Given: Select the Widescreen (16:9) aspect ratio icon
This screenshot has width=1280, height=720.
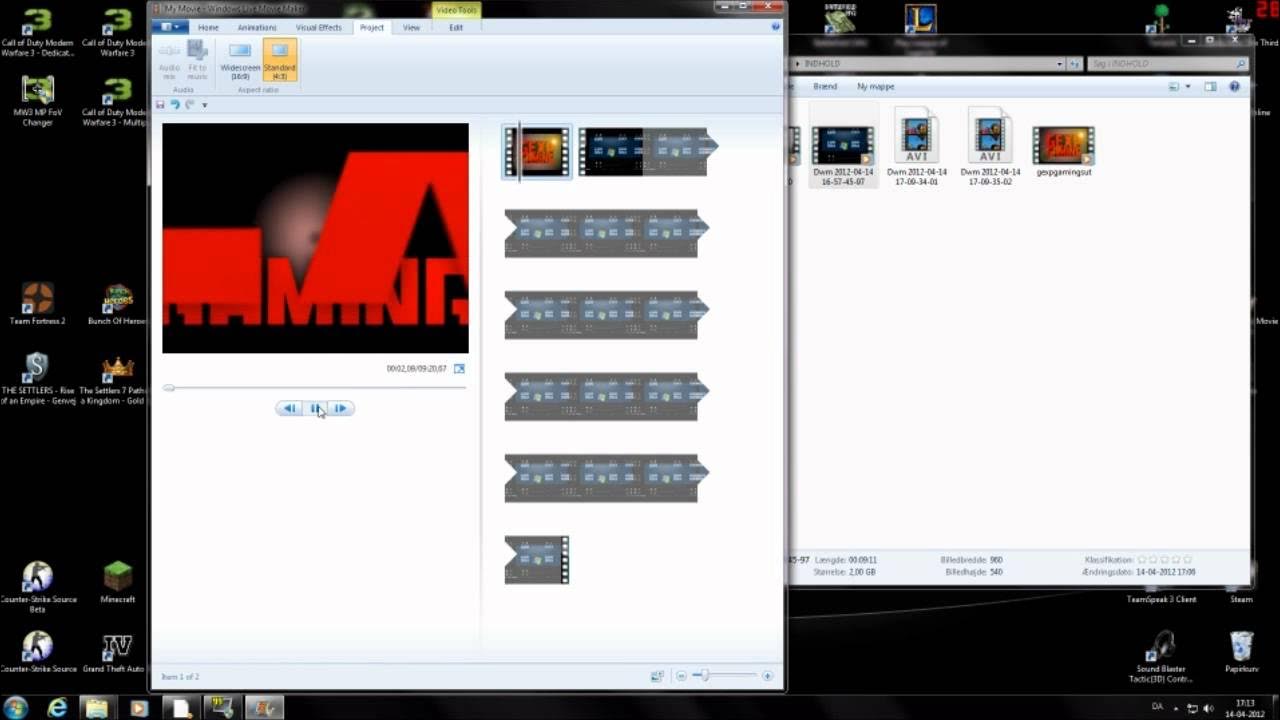Looking at the screenshot, I should [x=240, y=58].
